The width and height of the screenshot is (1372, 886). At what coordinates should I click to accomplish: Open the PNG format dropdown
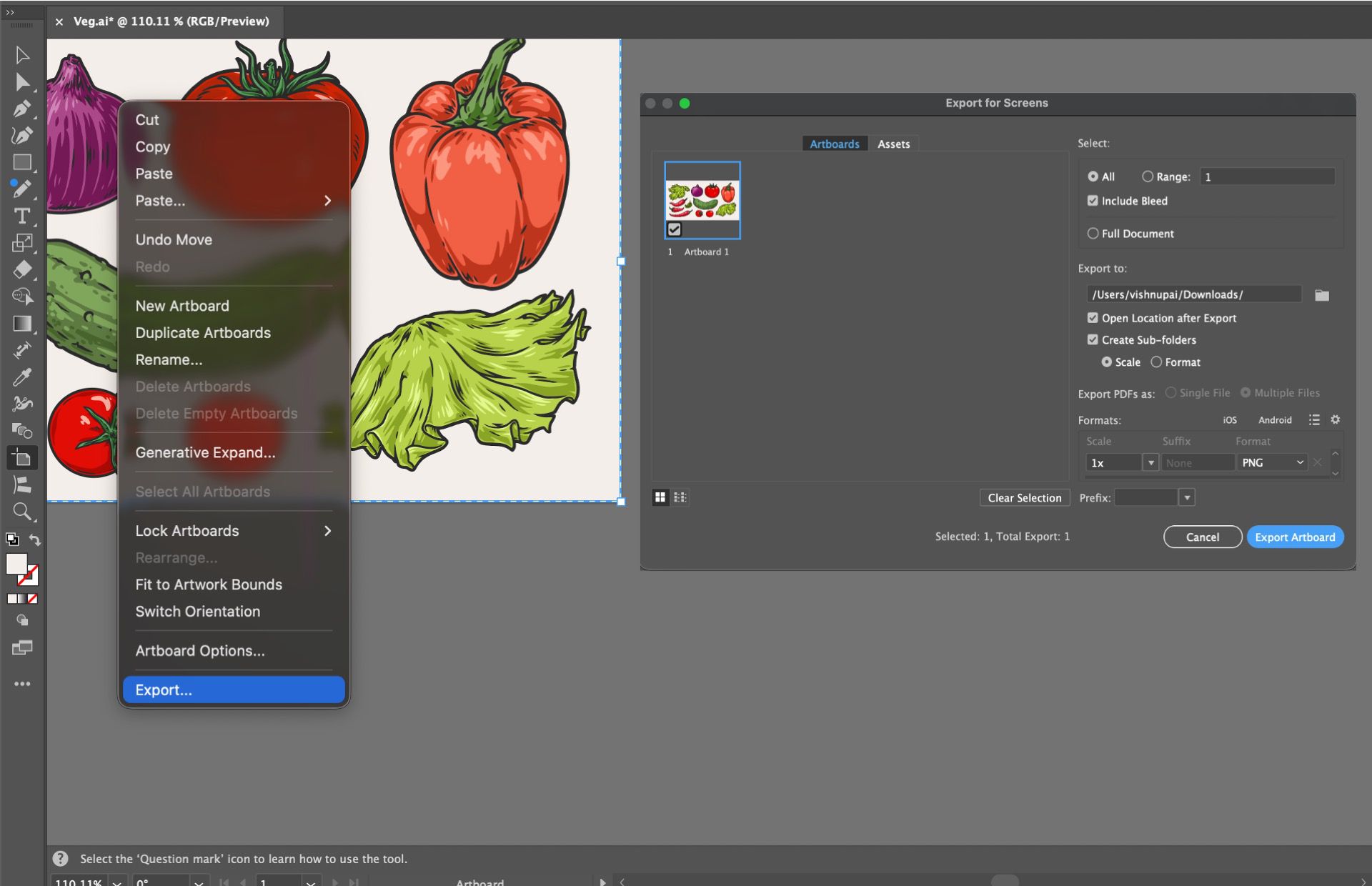[x=1272, y=462]
